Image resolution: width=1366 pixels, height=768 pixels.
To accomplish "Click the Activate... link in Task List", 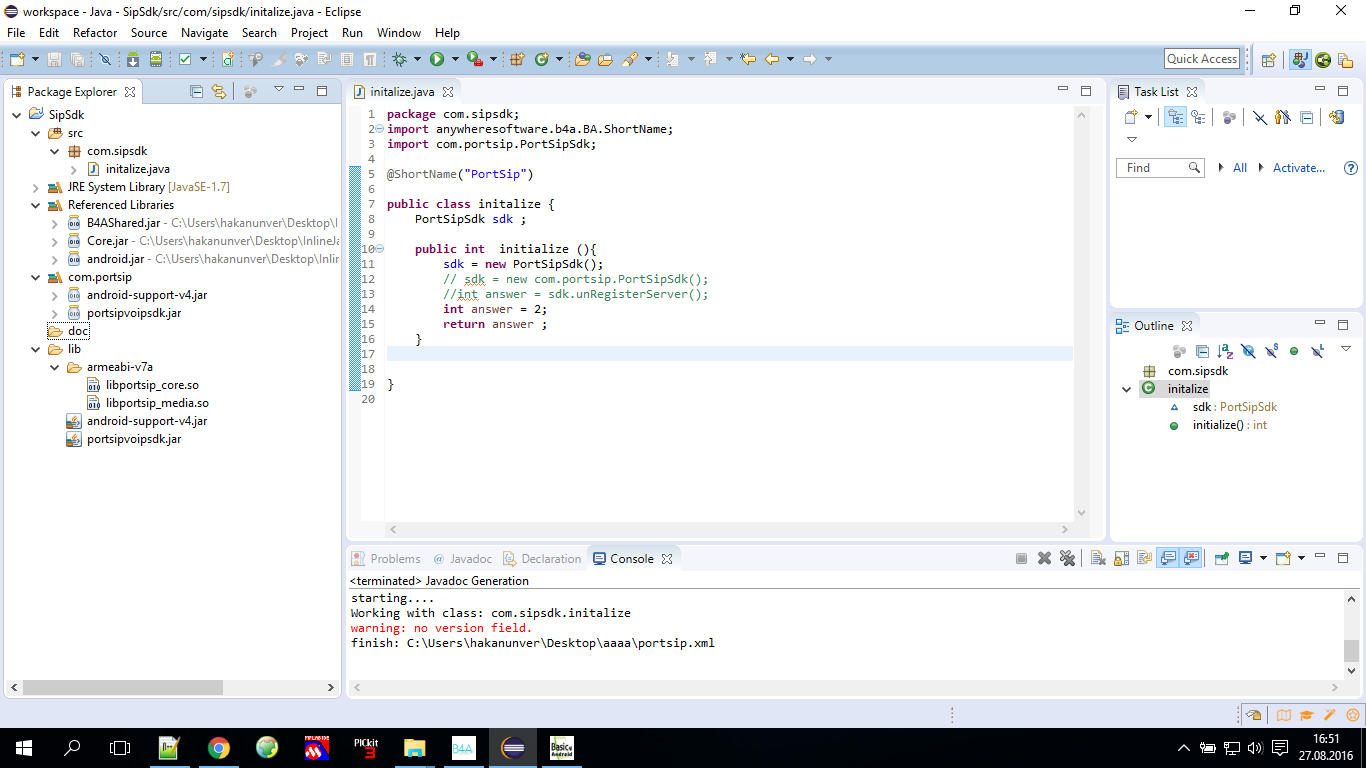I will [1298, 168].
